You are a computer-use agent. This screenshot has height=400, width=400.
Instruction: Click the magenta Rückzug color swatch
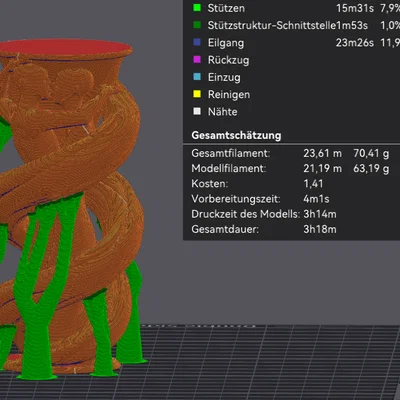(197, 60)
